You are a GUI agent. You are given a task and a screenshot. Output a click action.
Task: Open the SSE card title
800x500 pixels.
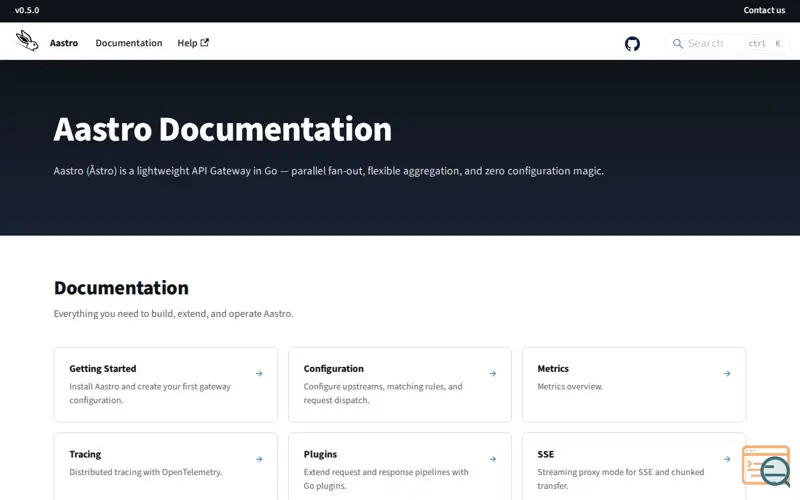pos(545,454)
